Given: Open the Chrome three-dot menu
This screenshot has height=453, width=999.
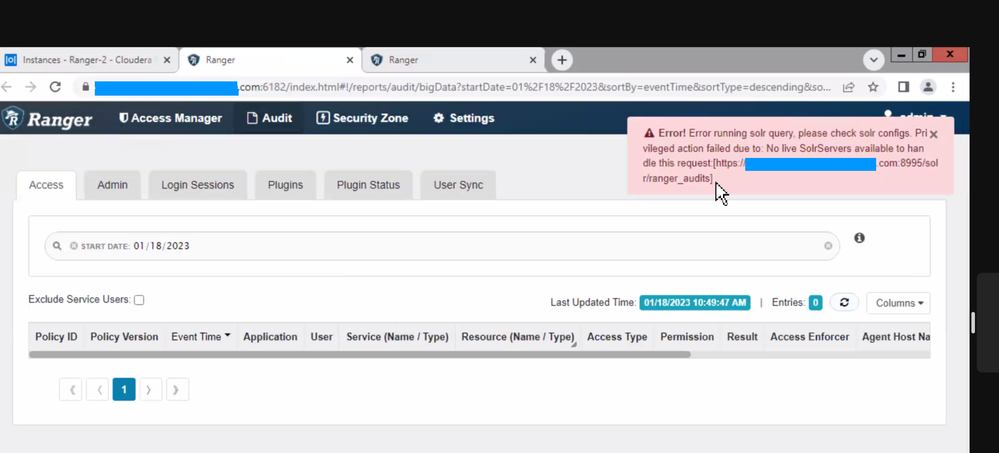Looking at the screenshot, I should click(x=953, y=87).
